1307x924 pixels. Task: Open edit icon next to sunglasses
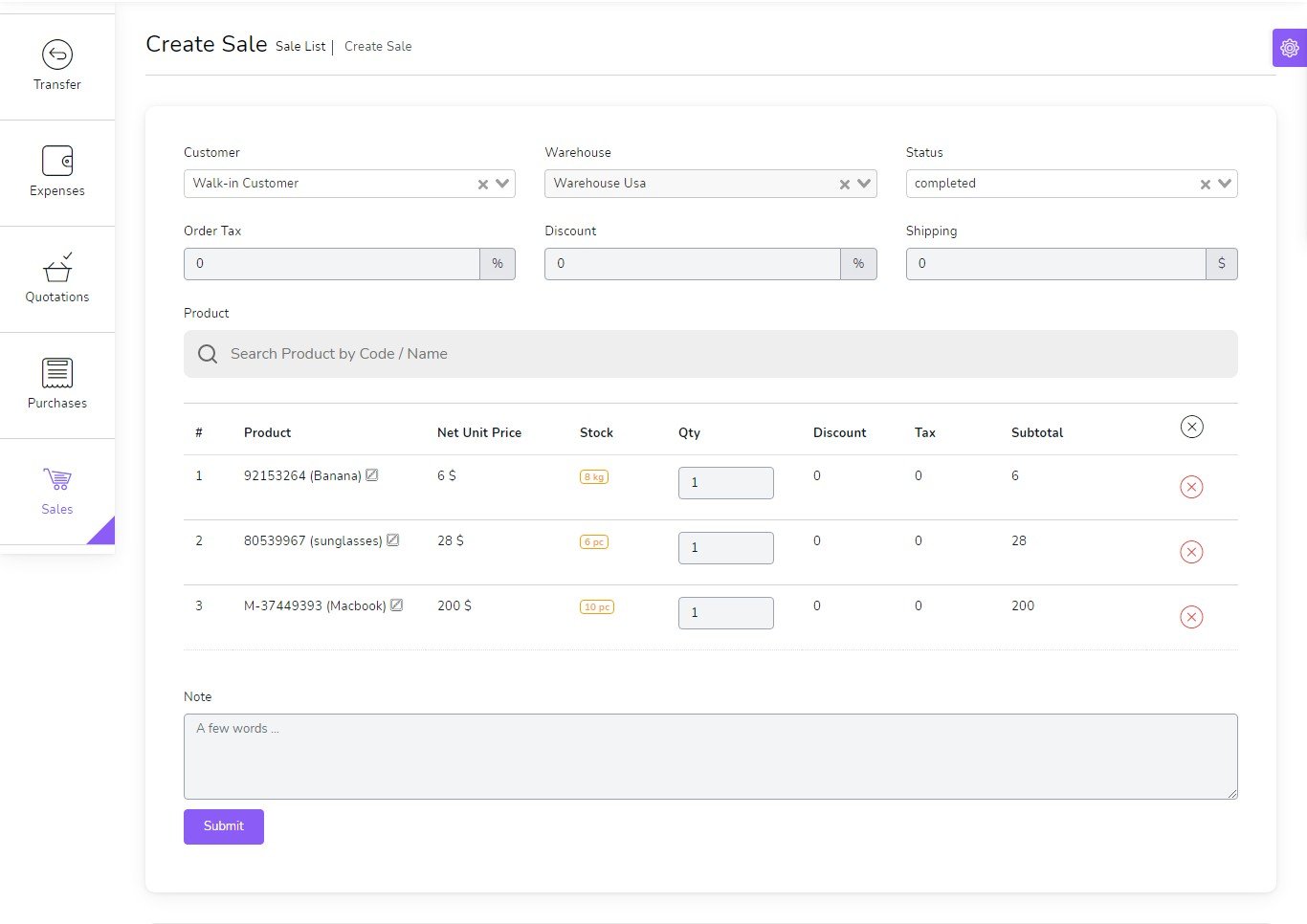[392, 540]
